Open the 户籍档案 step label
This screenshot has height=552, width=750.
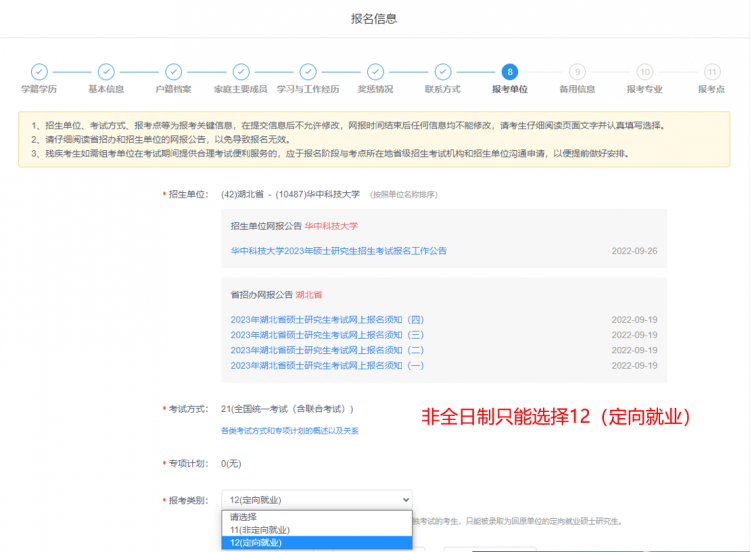click(174, 89)
